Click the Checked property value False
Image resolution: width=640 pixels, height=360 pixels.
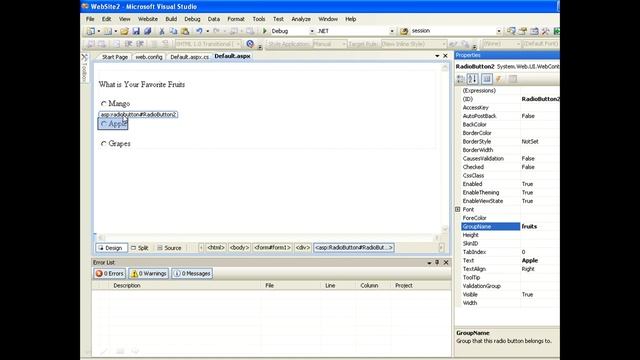(x=528, y=167)
